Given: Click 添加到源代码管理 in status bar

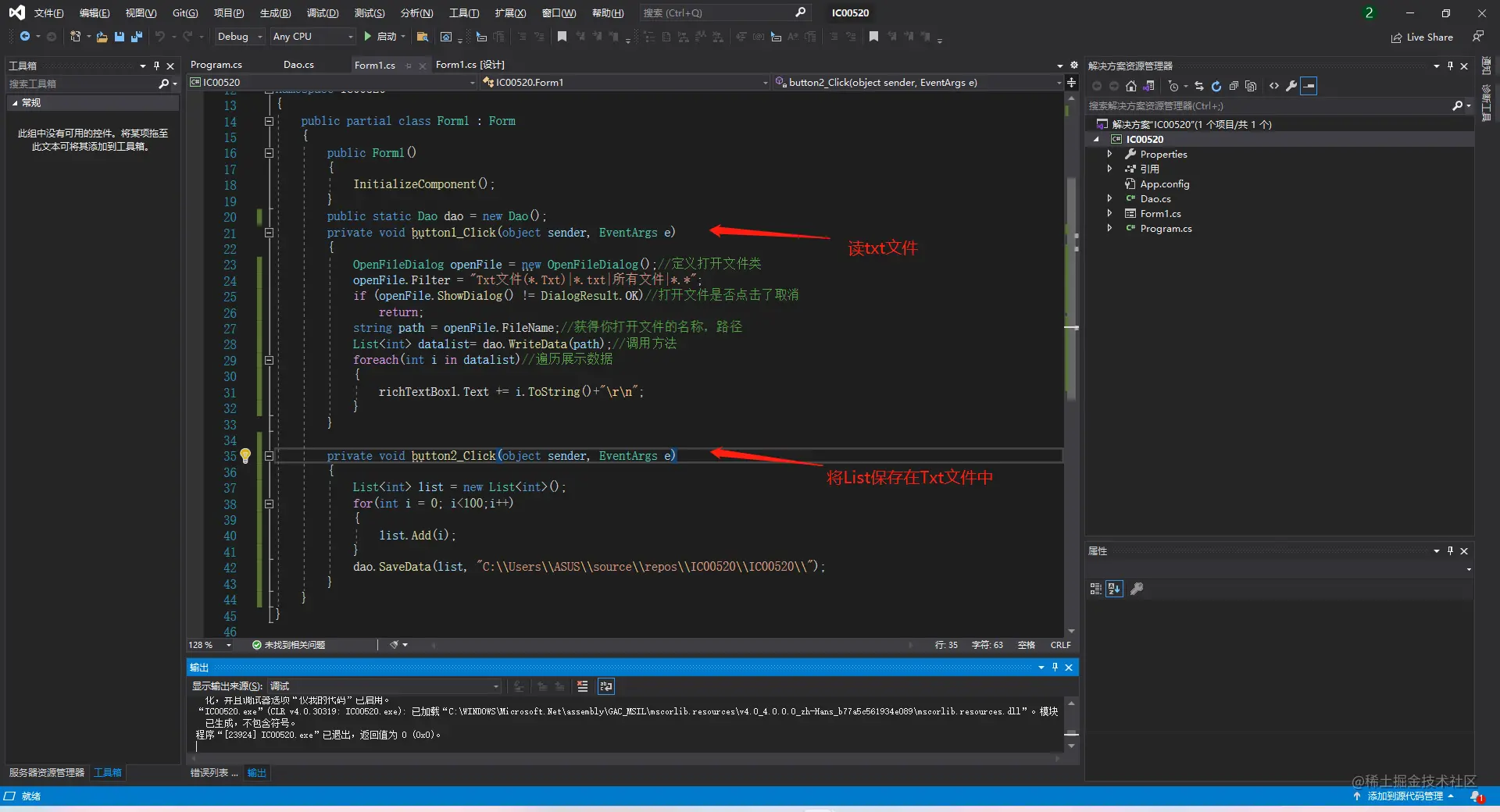Looking at the screenshot, I should [1404, 796].
